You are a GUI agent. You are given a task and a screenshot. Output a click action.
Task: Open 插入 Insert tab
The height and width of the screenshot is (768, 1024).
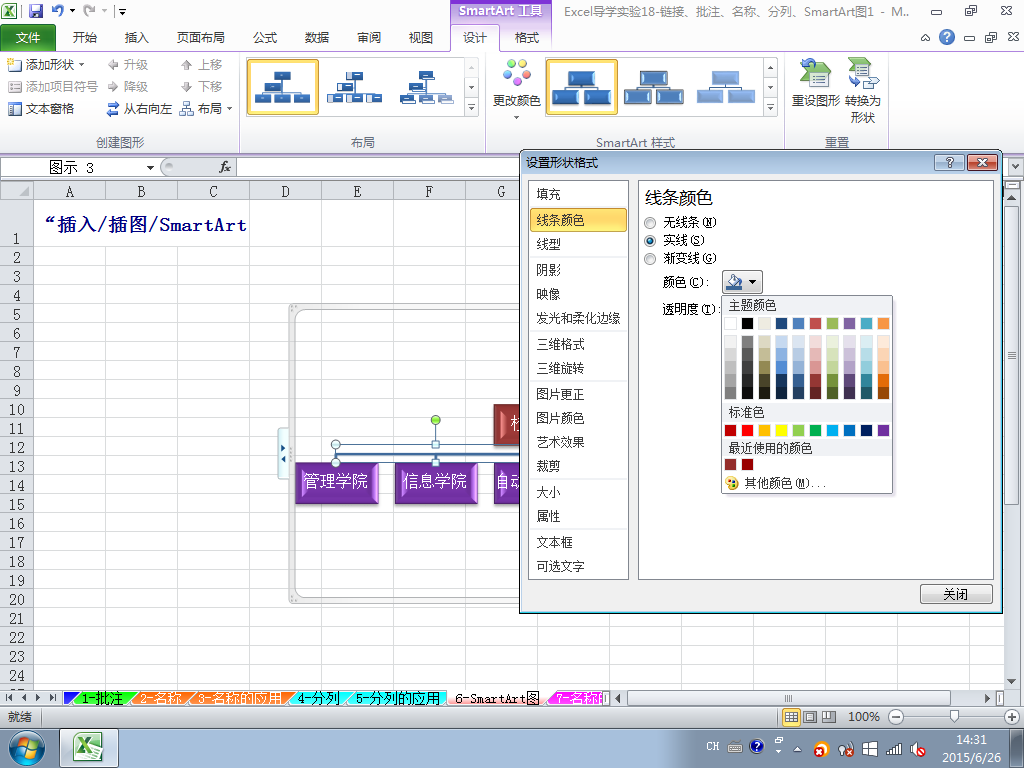136,38
